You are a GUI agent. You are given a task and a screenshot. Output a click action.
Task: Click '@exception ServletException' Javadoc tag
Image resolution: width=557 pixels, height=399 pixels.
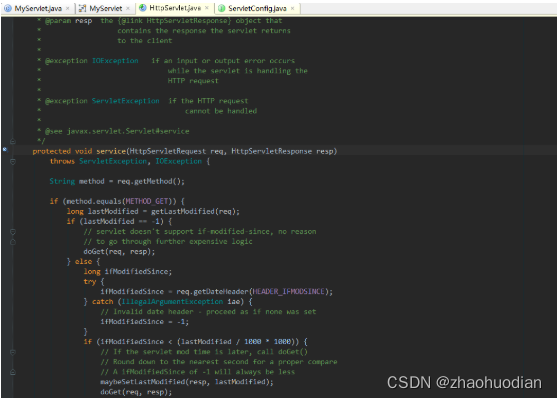coord(102,101)
